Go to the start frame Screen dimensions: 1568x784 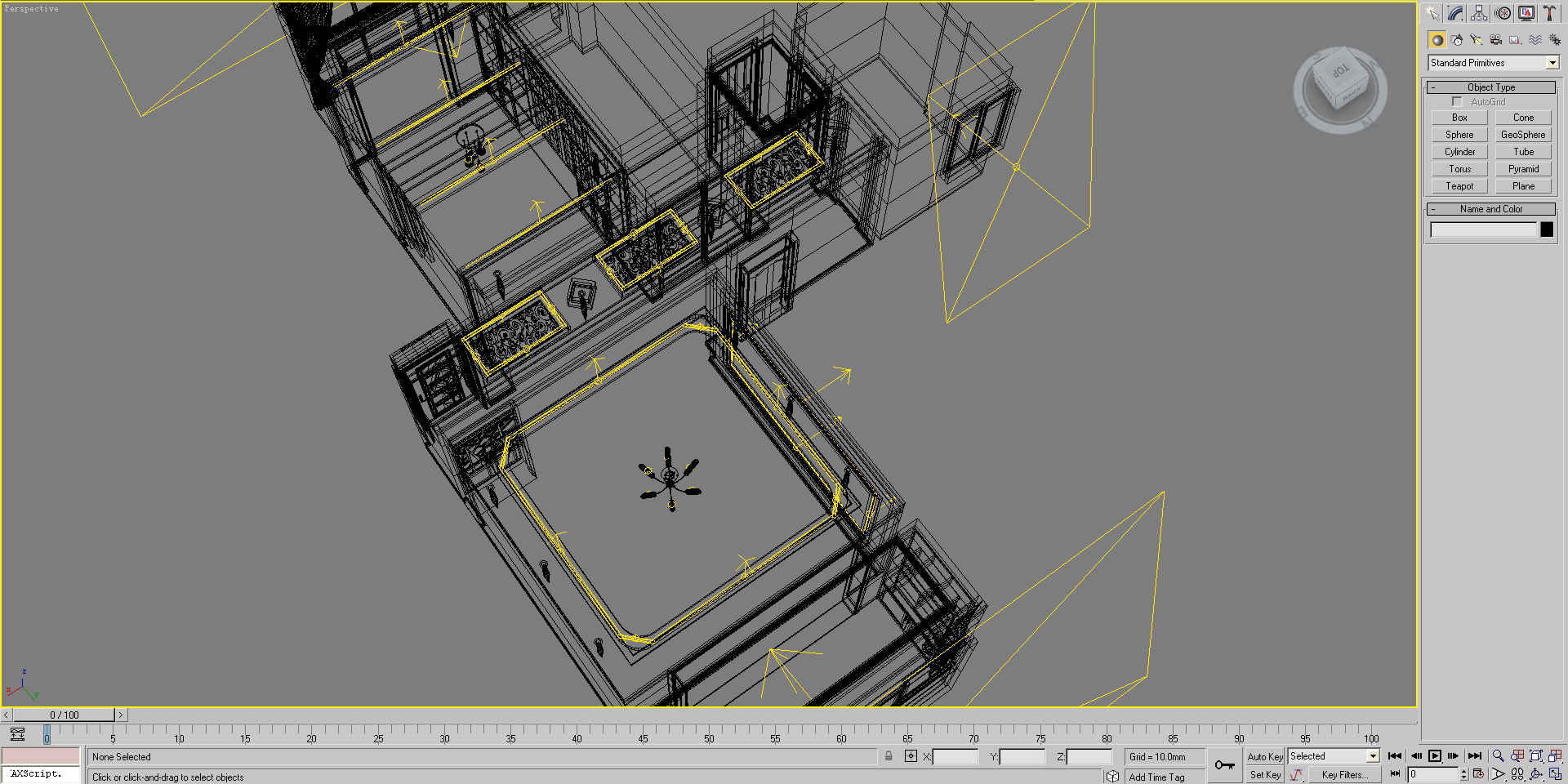tap(1395, 756)
